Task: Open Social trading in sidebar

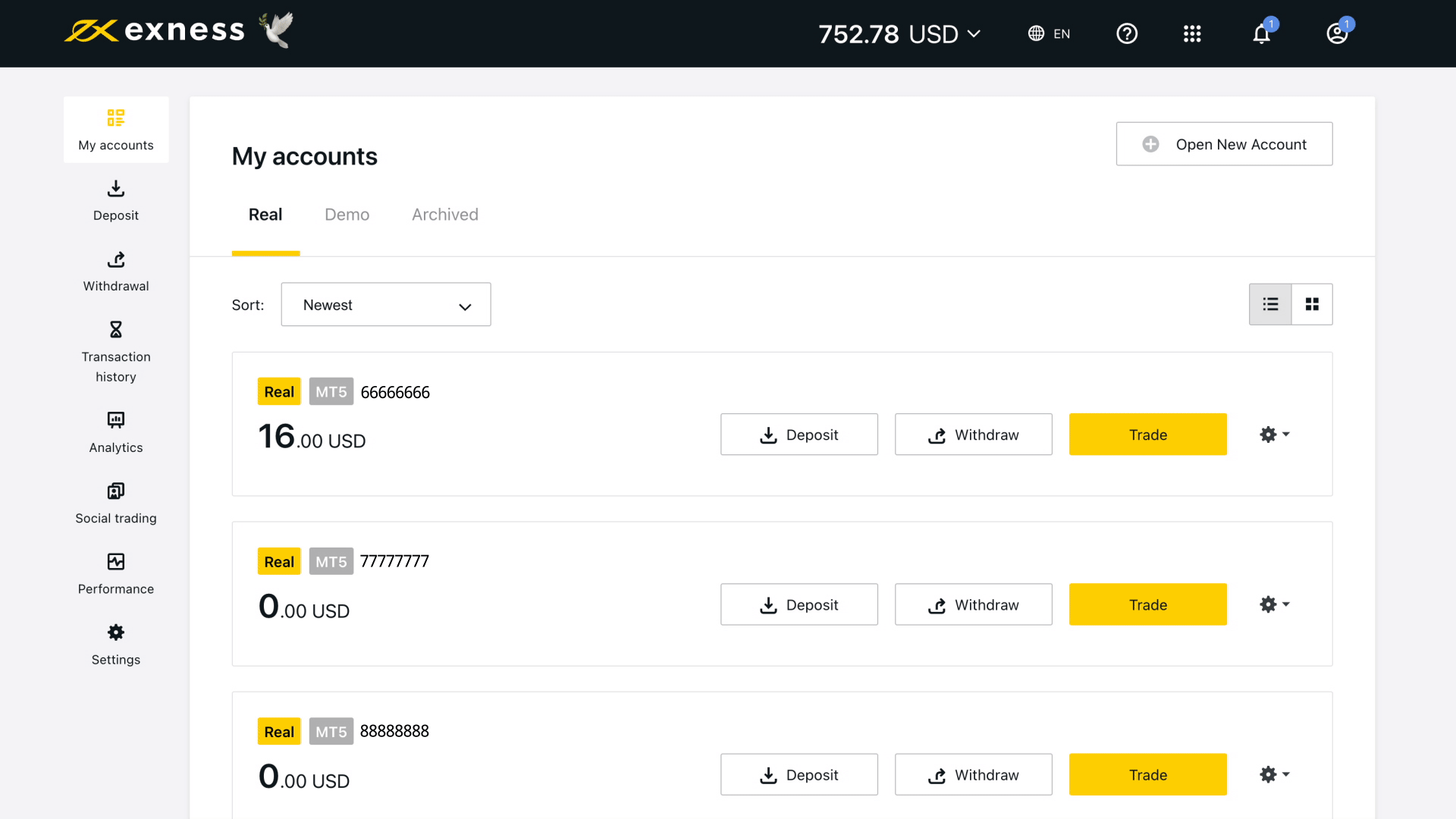Action: pyautogui.click(x=116, y=503)
